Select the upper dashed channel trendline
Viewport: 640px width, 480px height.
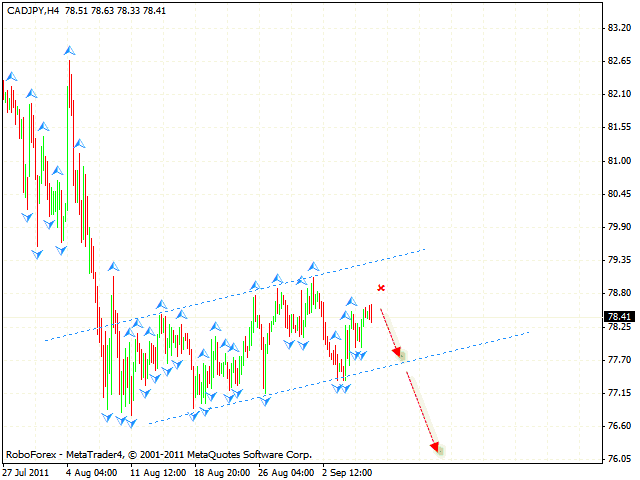pyautogui.click(x=235, y=295)
